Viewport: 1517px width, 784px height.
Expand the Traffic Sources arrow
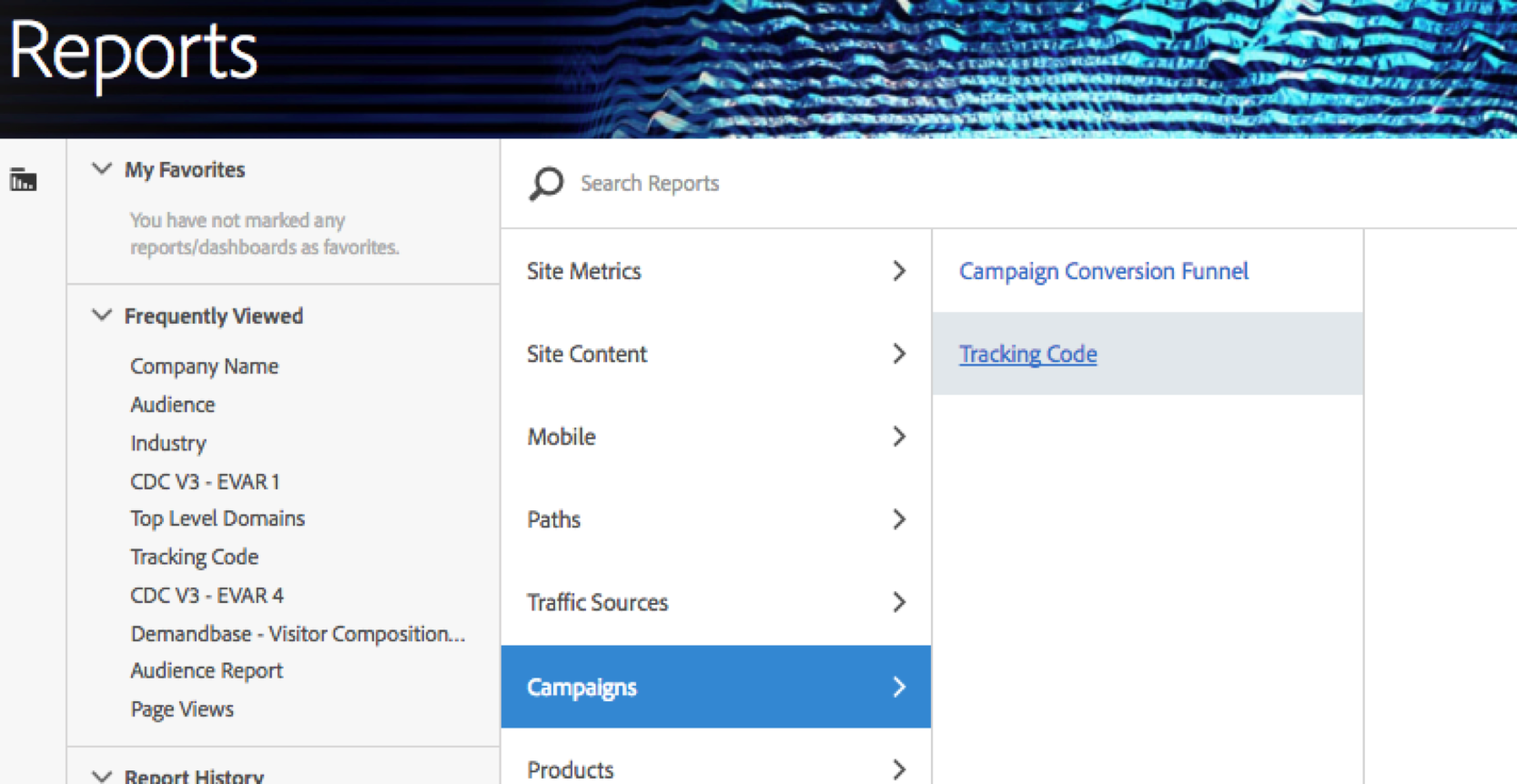(898, 602)
